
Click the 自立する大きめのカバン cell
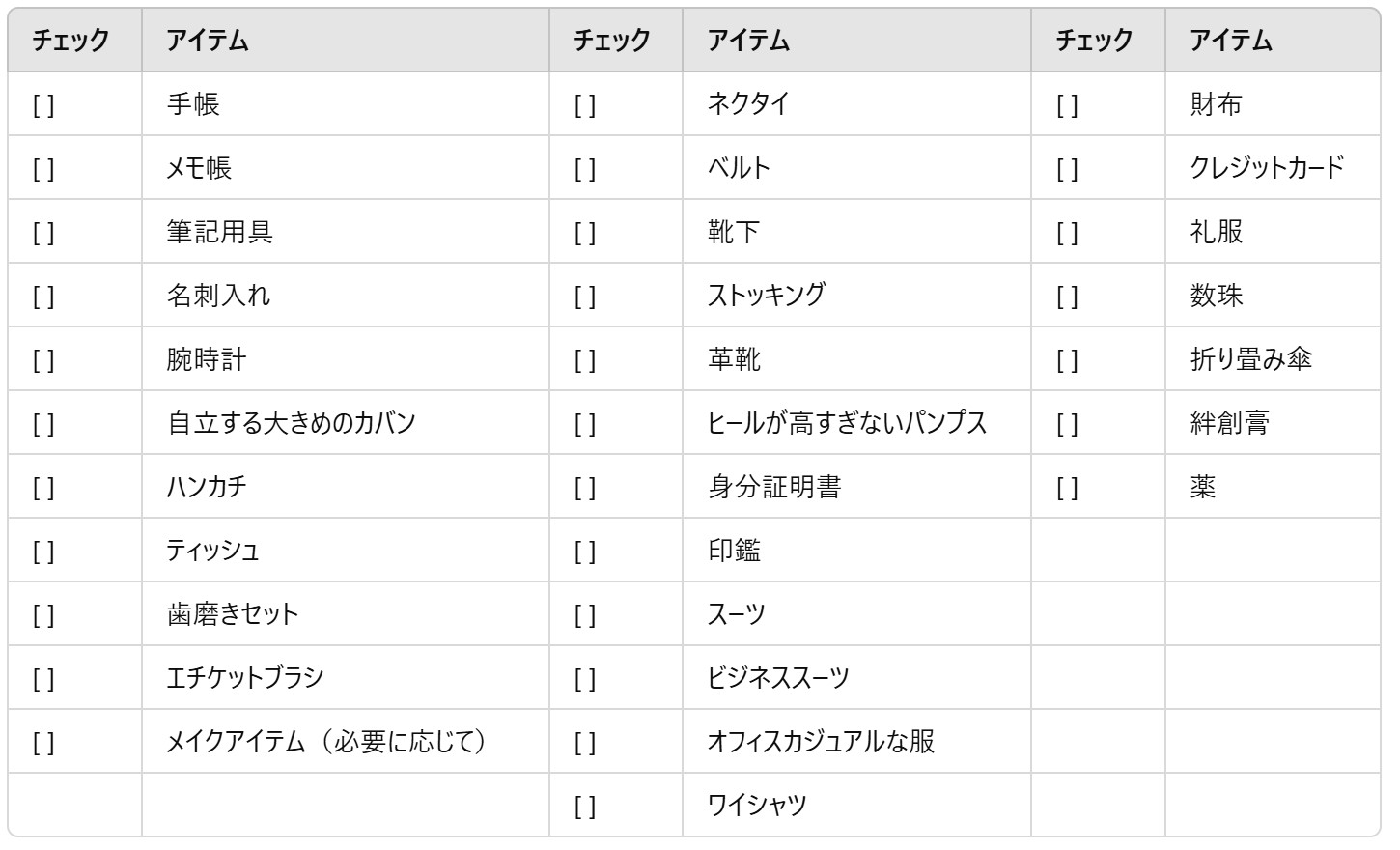(x=291, y=423)
